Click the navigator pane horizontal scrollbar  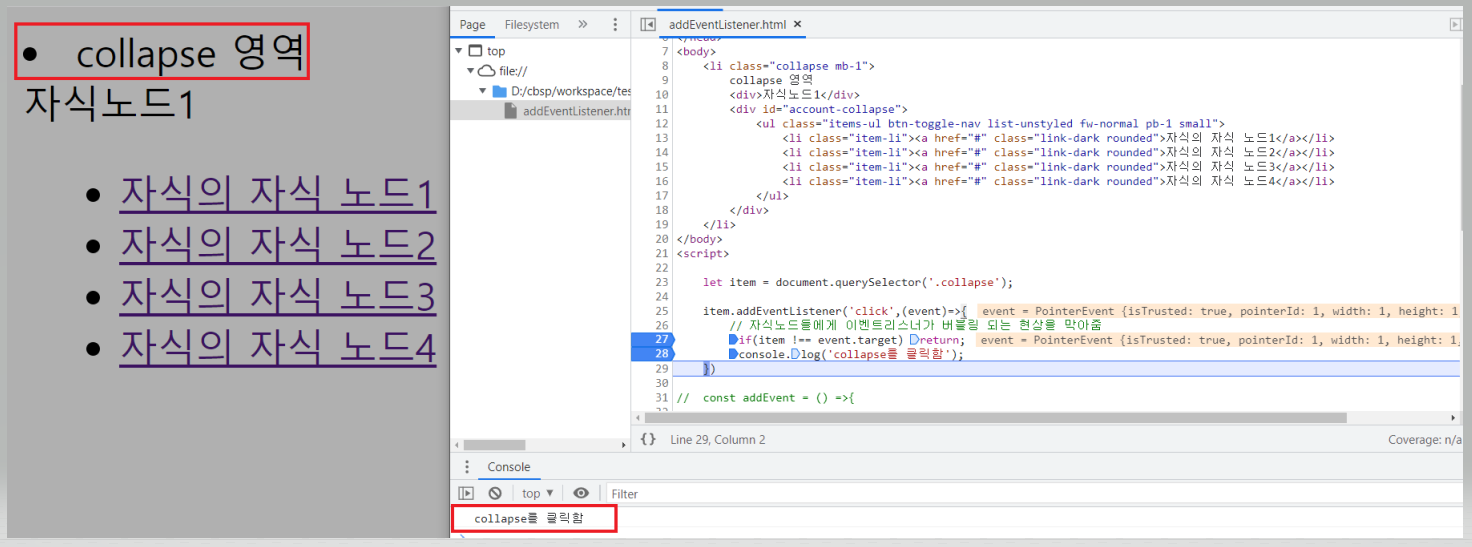[x=495, y=445]
